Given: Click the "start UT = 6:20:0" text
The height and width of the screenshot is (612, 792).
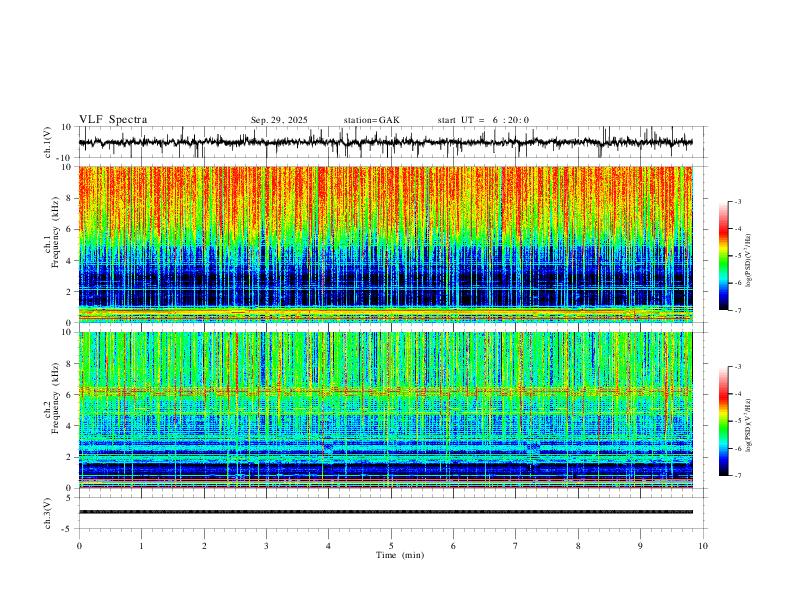Looking at the screenshot, I should (x=483, y=120).
